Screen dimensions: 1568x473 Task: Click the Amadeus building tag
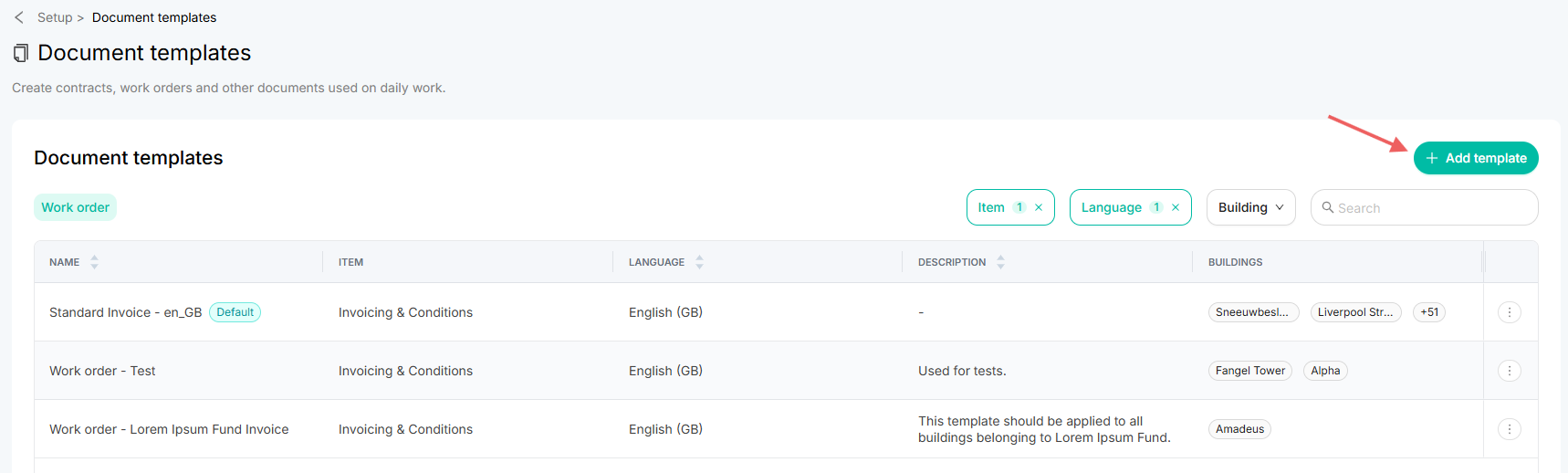coord(1239,429)
